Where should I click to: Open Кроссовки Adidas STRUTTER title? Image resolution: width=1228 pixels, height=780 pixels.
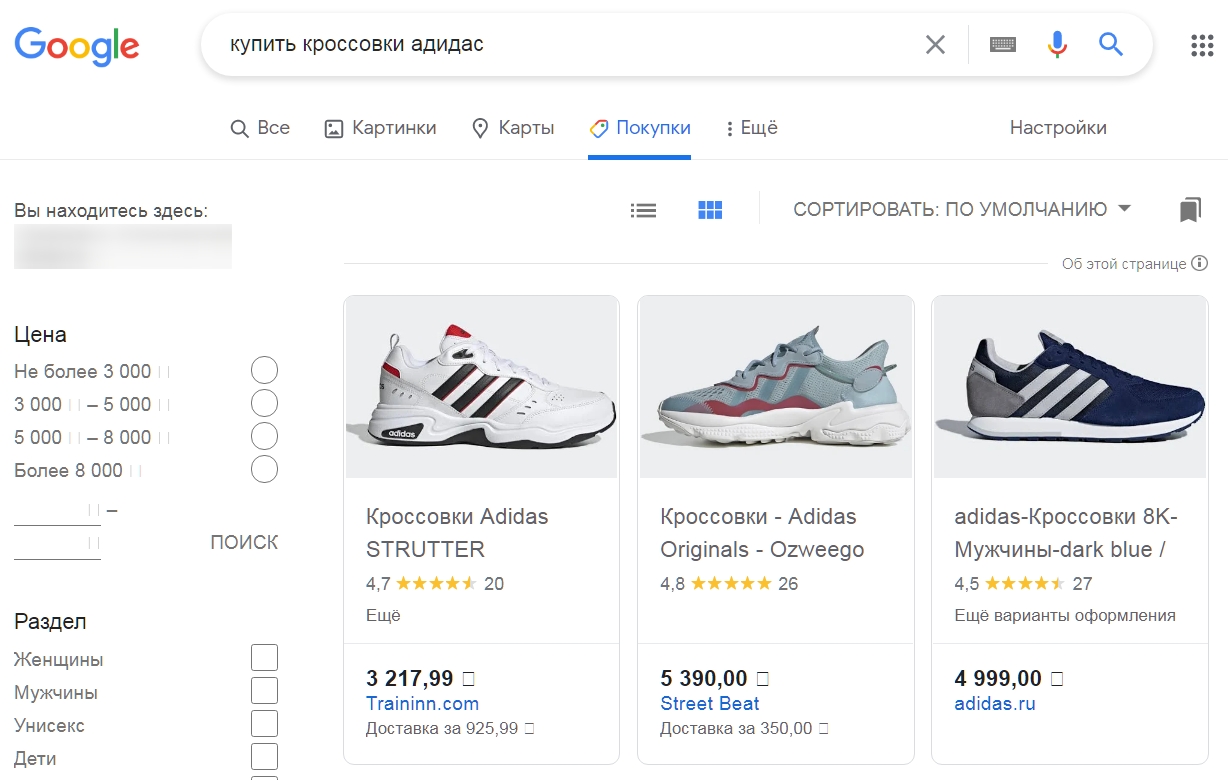pos(457,533)
